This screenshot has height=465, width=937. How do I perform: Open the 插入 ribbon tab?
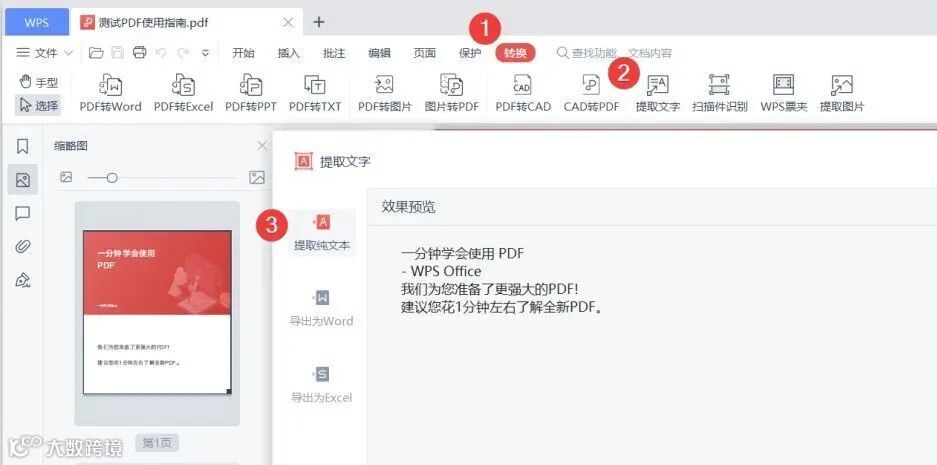click(x=289, y=53)
